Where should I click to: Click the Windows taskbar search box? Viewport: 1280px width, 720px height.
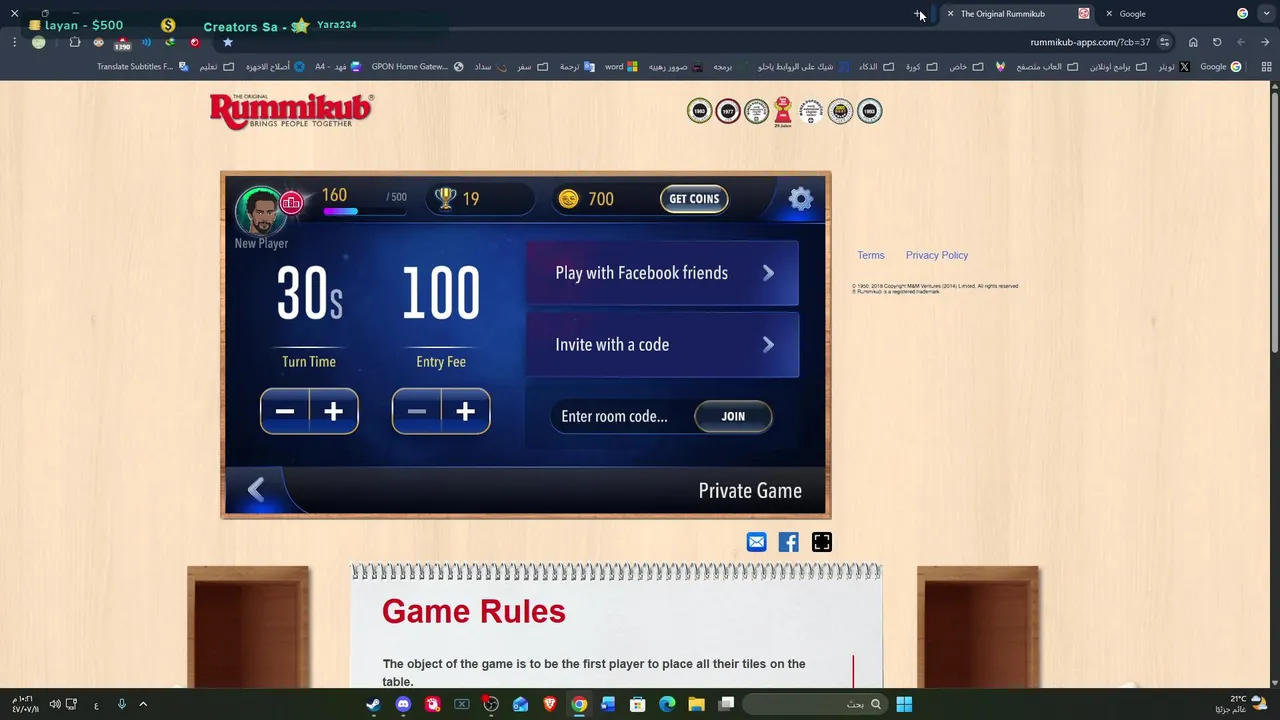816,704
